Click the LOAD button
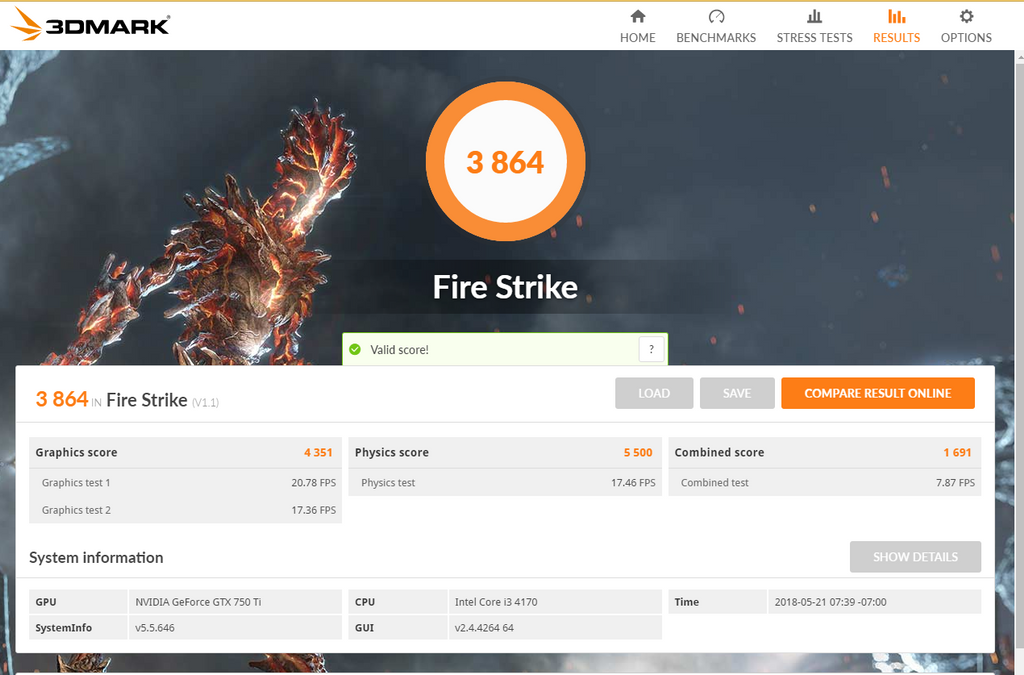The height and width of the screenshot is (675, 1024). [x=654, y=393]
